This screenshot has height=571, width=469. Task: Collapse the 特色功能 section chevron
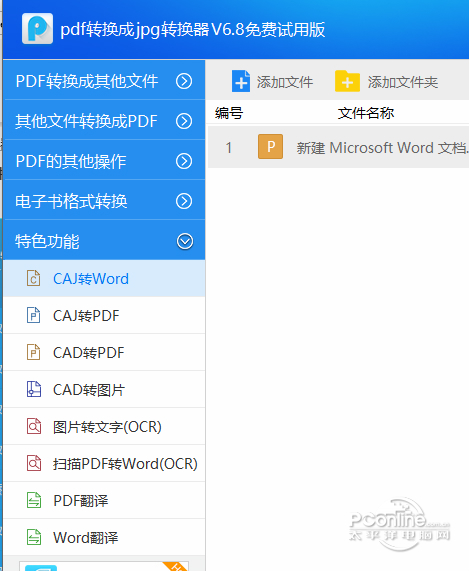[x=185, y=241]
